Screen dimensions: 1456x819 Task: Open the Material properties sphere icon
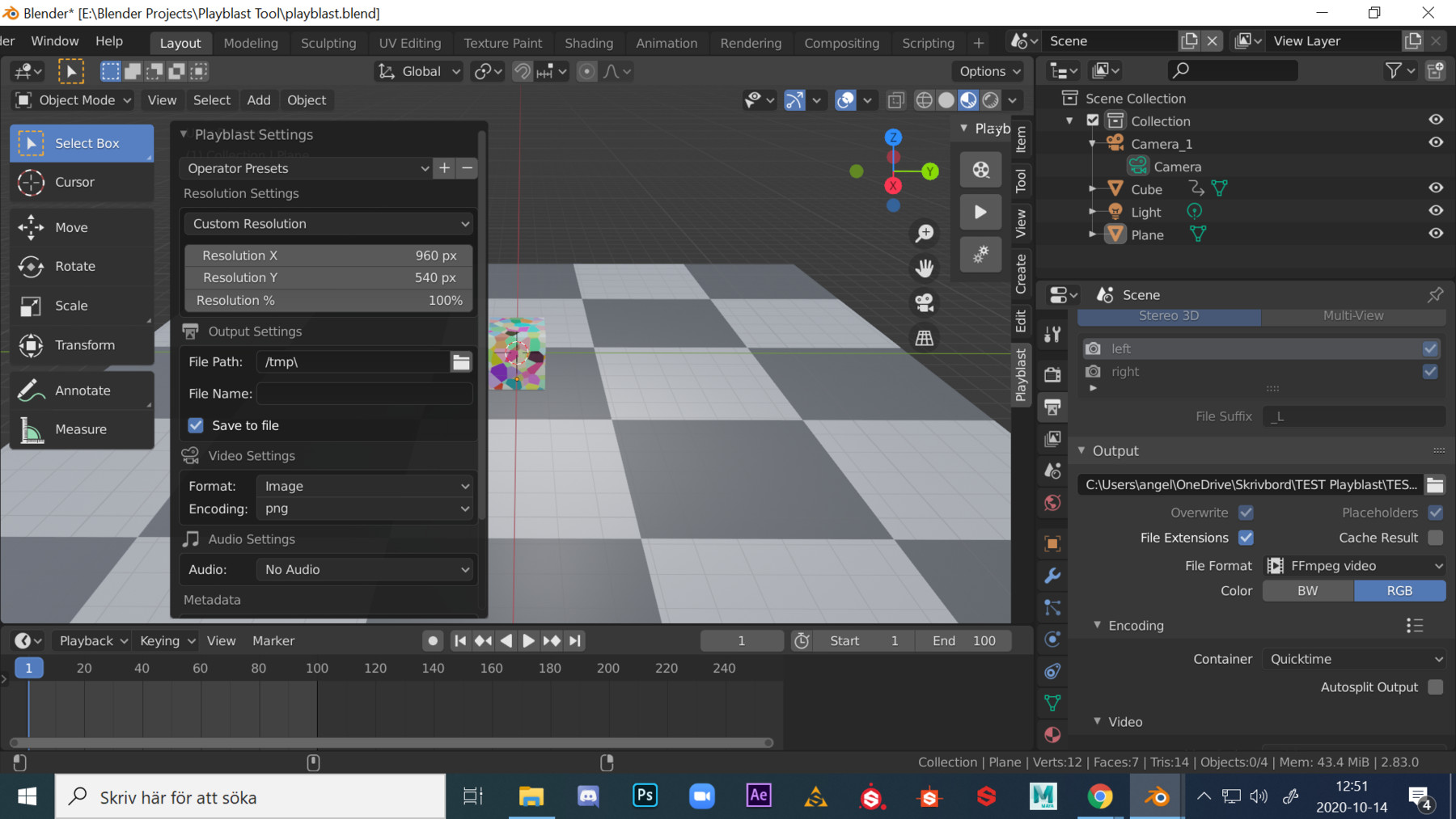click(x=1052, y=734)
